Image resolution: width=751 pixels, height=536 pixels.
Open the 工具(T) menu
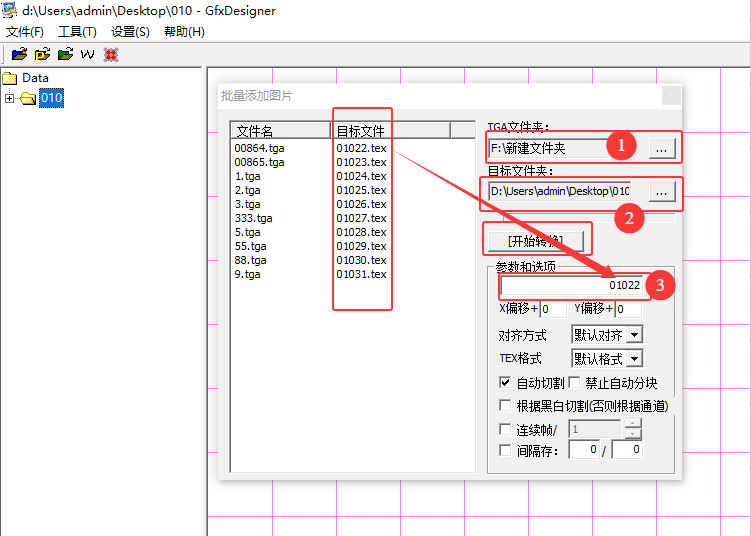77,32
